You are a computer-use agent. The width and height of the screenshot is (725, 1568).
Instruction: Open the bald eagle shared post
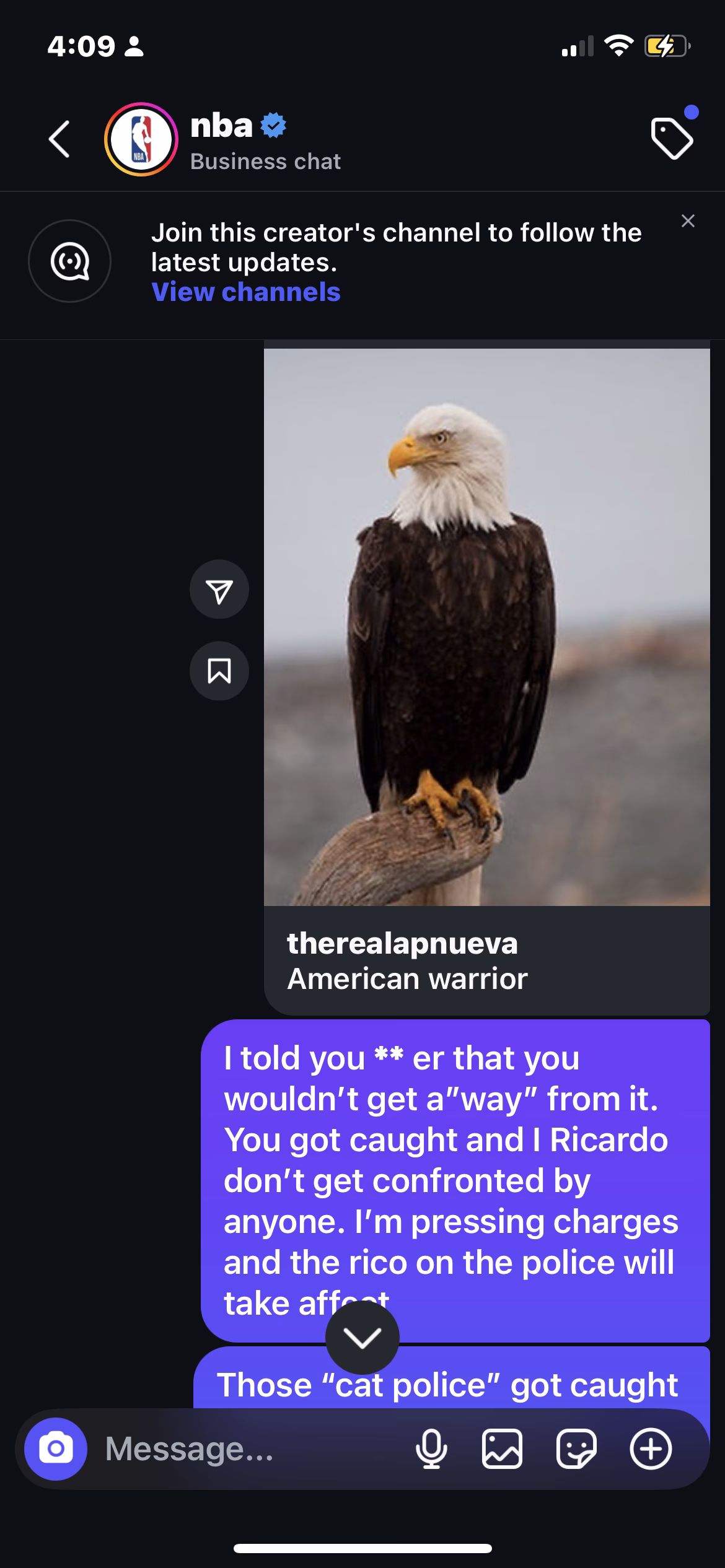click(x=487, y=627)
